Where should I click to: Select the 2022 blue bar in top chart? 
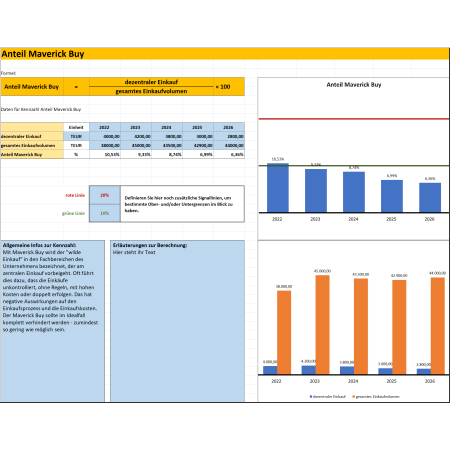[x=278, y=188]
